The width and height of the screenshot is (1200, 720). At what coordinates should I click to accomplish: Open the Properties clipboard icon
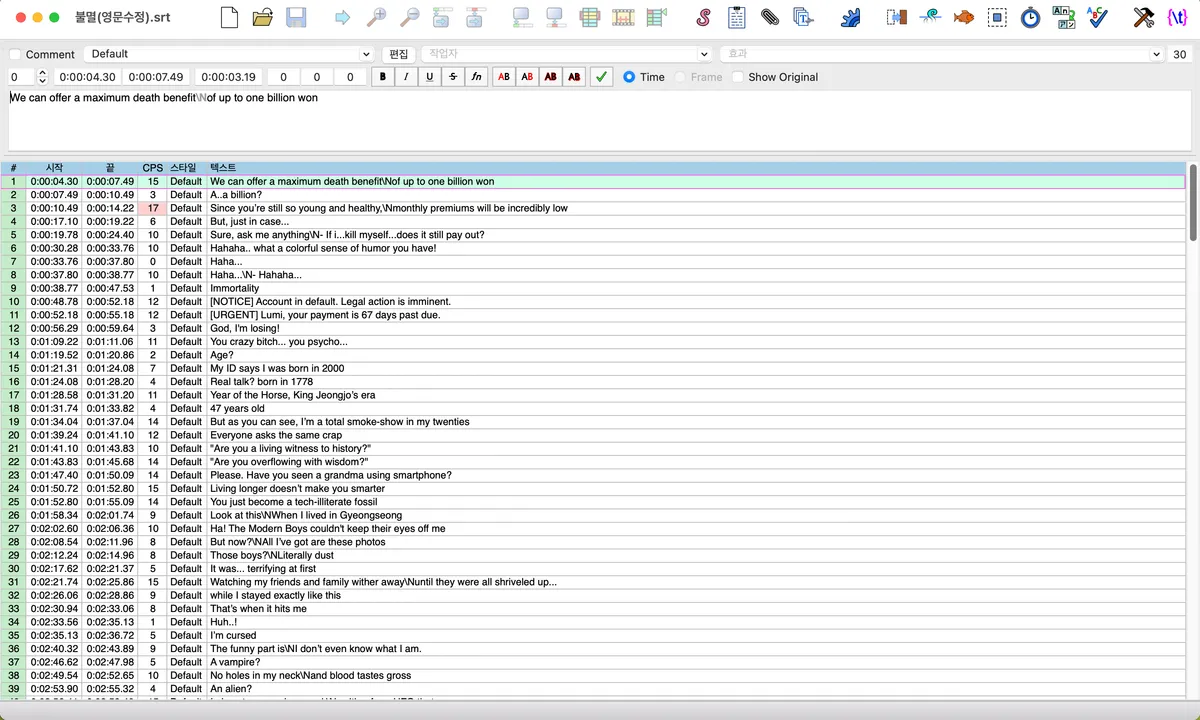737,17
